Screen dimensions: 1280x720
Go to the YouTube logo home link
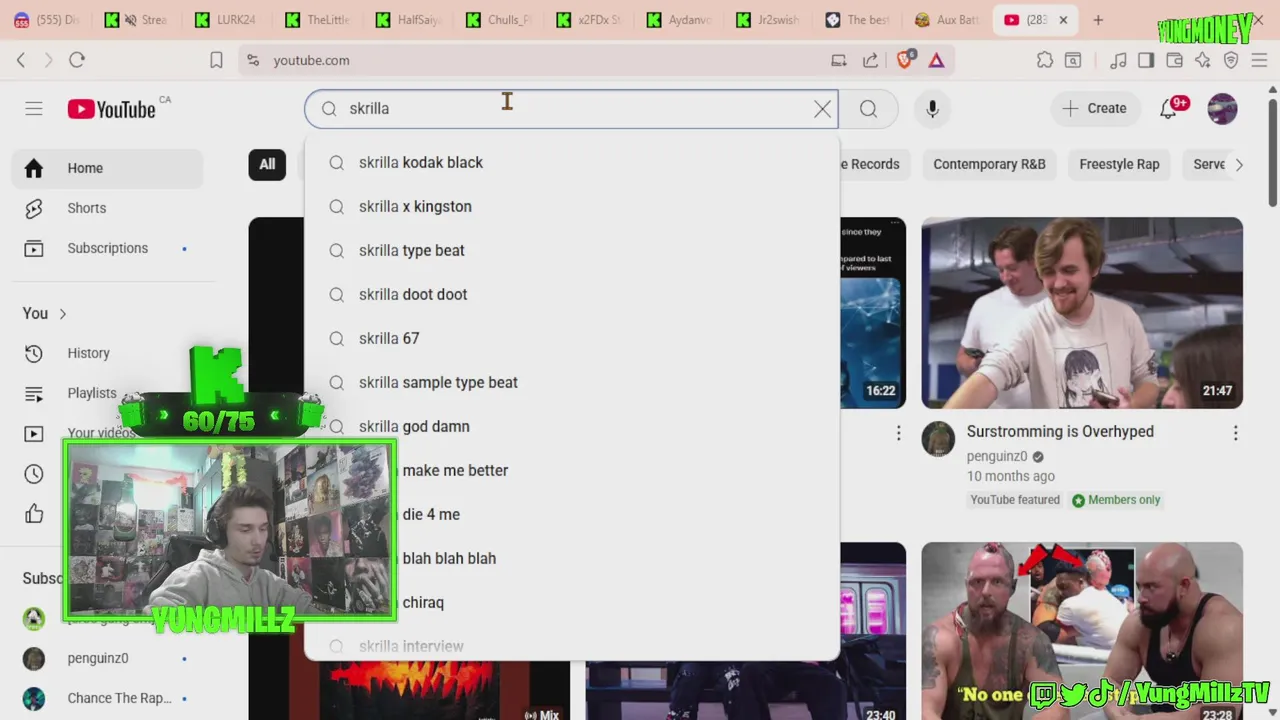click(112, 109)
